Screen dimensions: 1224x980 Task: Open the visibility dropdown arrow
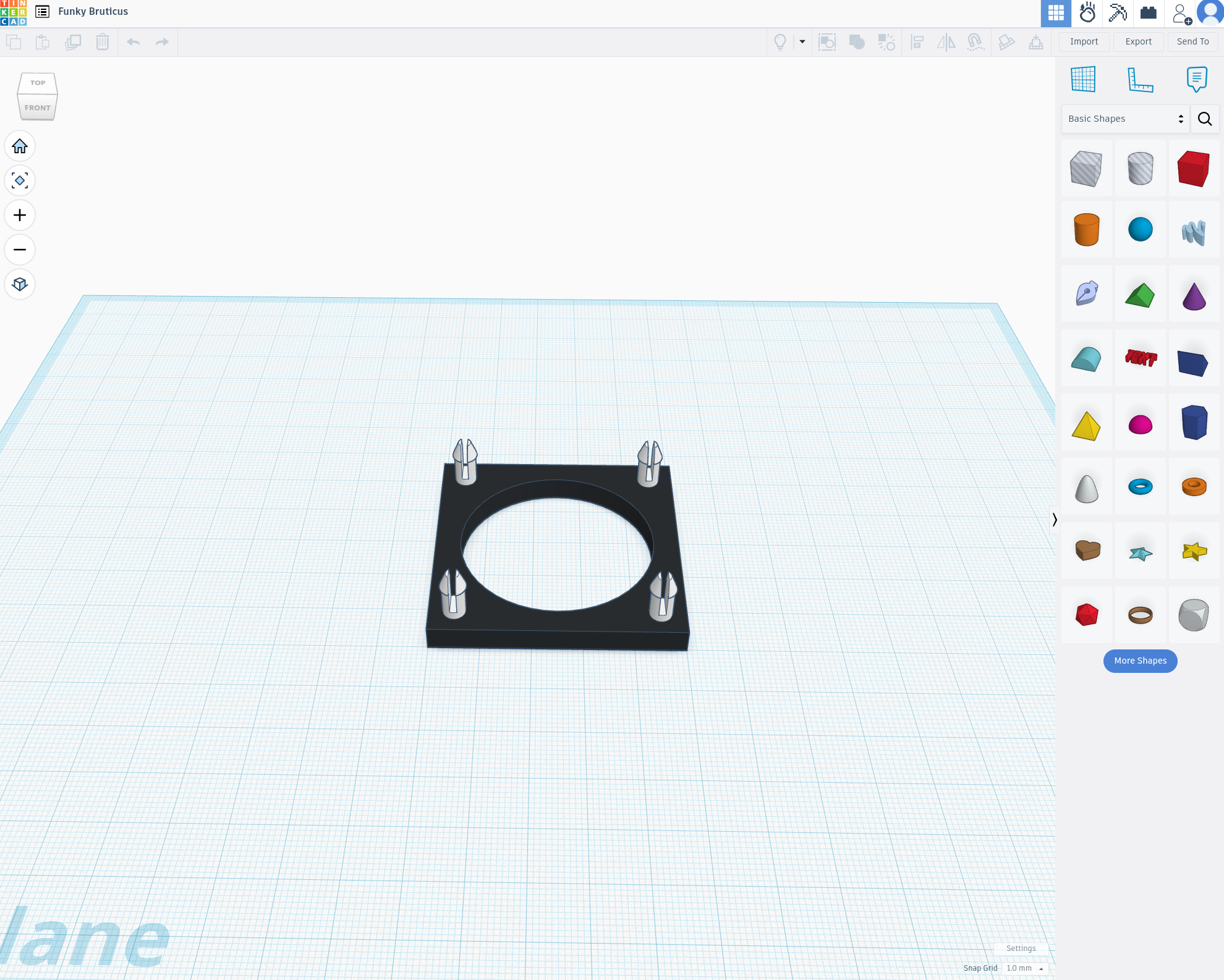click(x=802, y=42)
